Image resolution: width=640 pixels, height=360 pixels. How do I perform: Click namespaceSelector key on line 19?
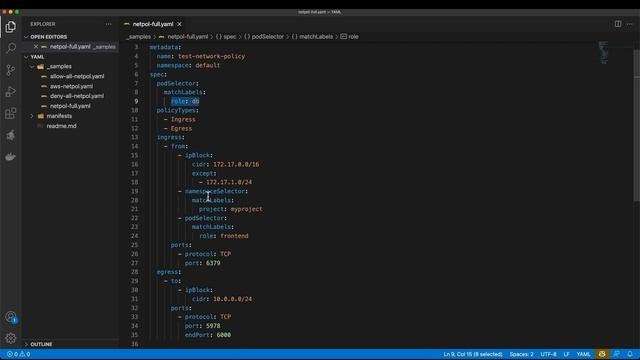pos(215,191)
